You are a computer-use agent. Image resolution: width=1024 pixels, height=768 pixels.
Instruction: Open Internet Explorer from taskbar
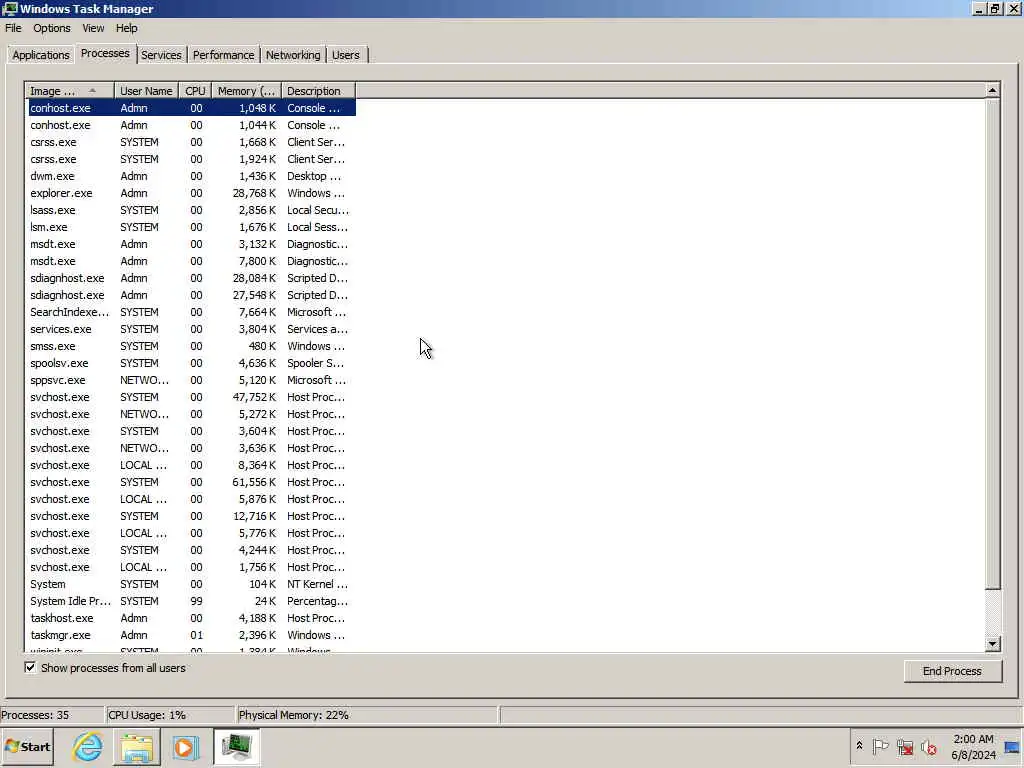(x=88, y=746)
